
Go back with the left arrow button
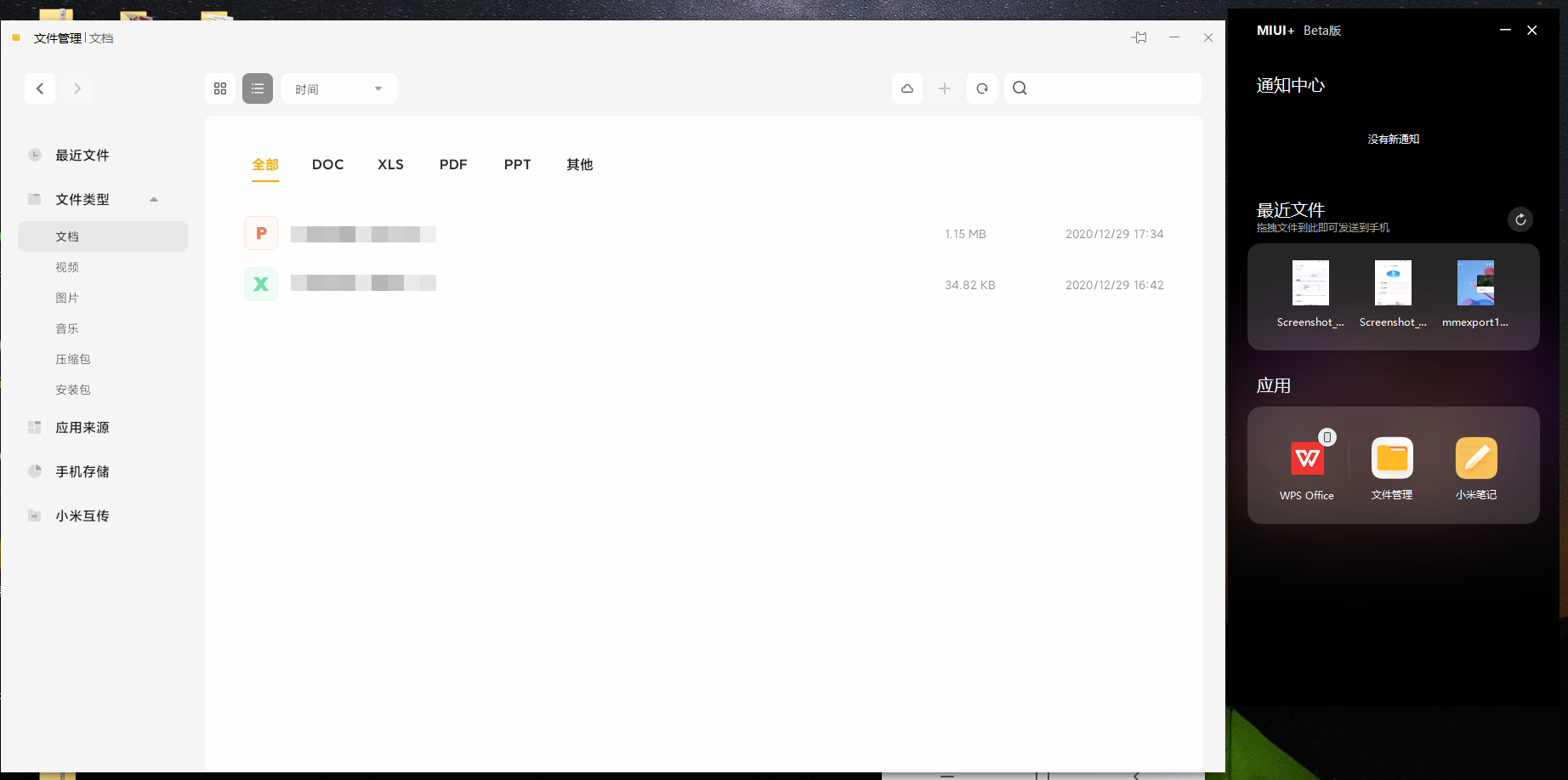pos(40,88)
